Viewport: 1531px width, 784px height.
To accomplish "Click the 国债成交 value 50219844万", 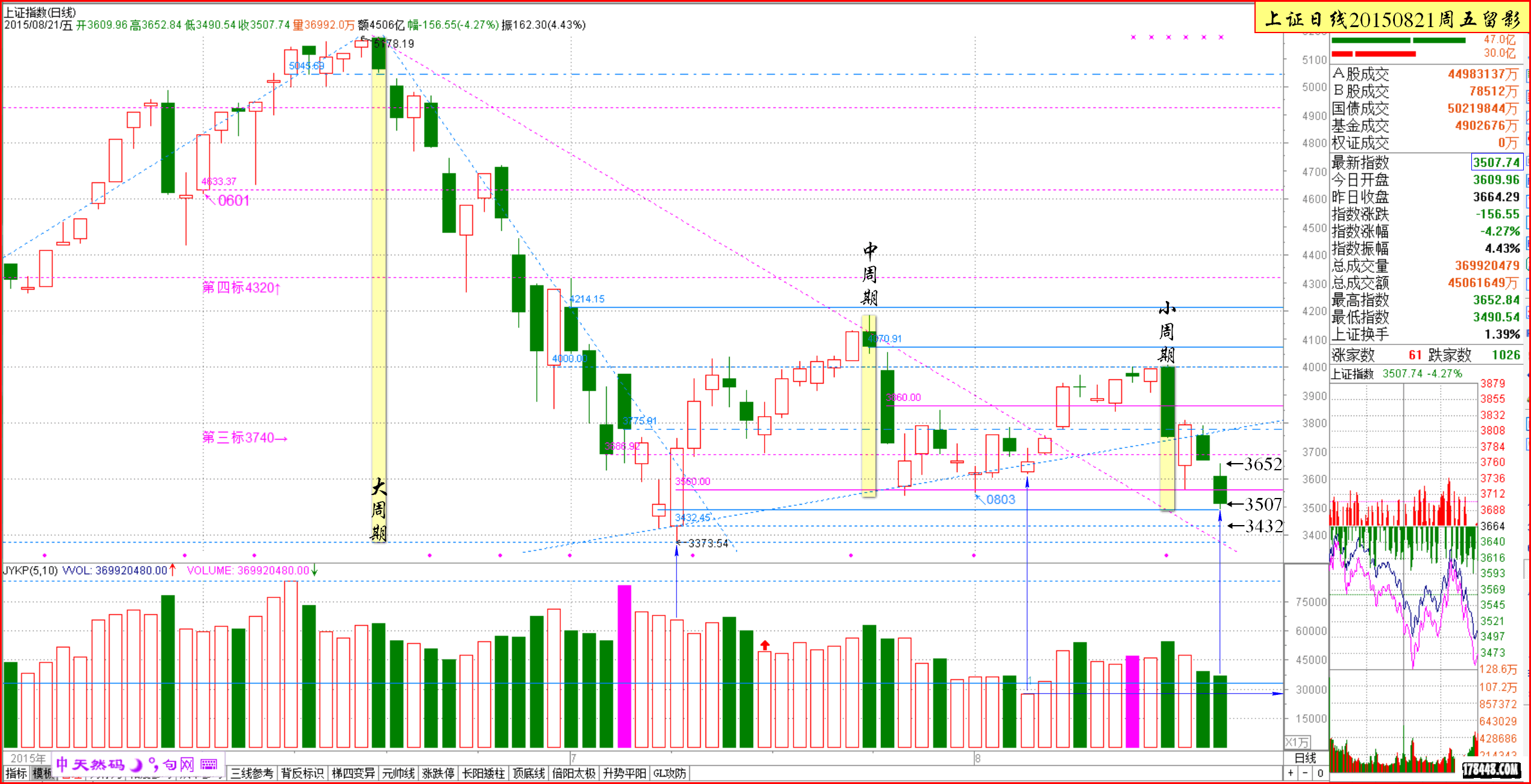I will point(1483,108).
